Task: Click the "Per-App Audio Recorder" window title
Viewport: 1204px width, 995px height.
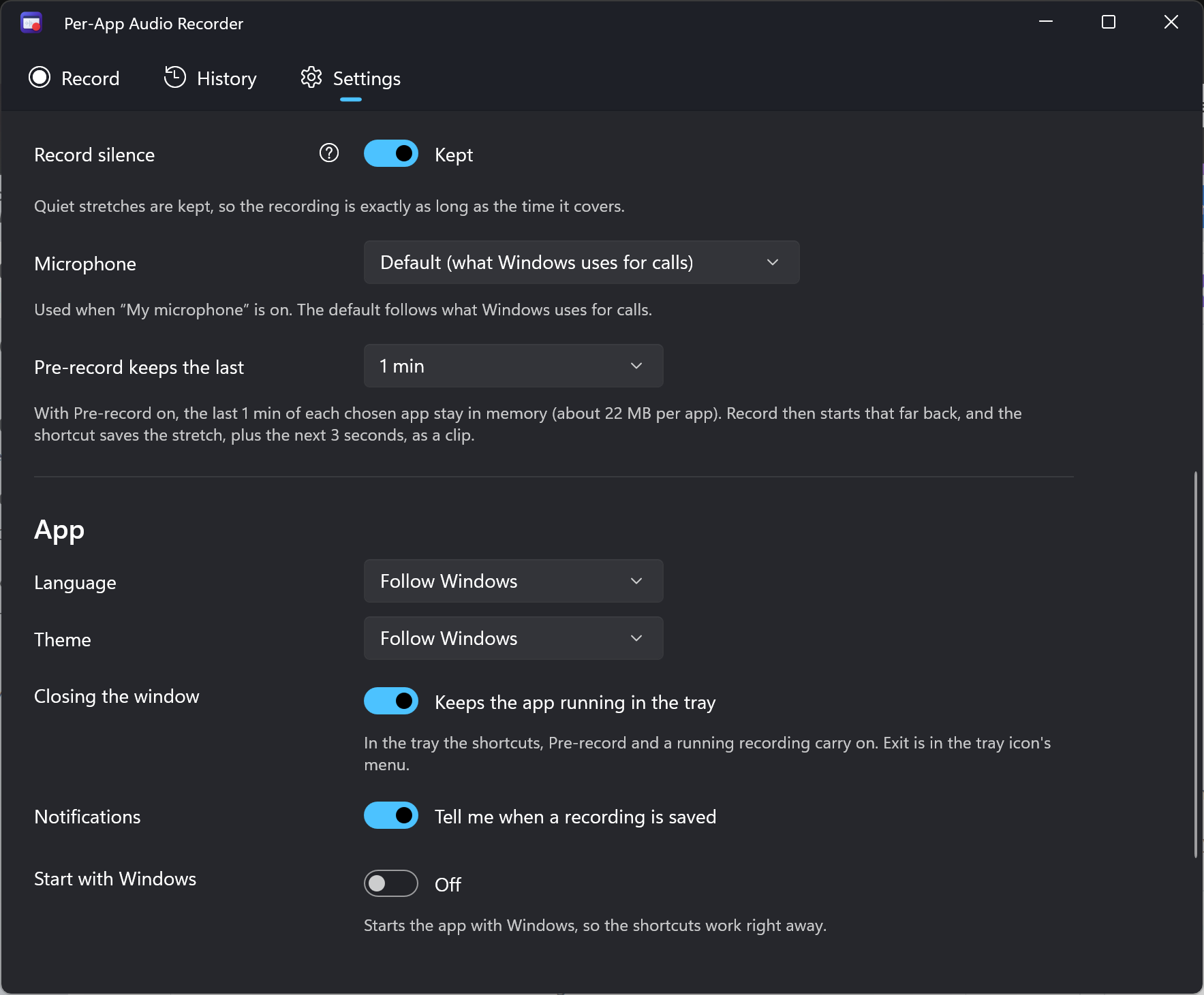Action: 153,24
